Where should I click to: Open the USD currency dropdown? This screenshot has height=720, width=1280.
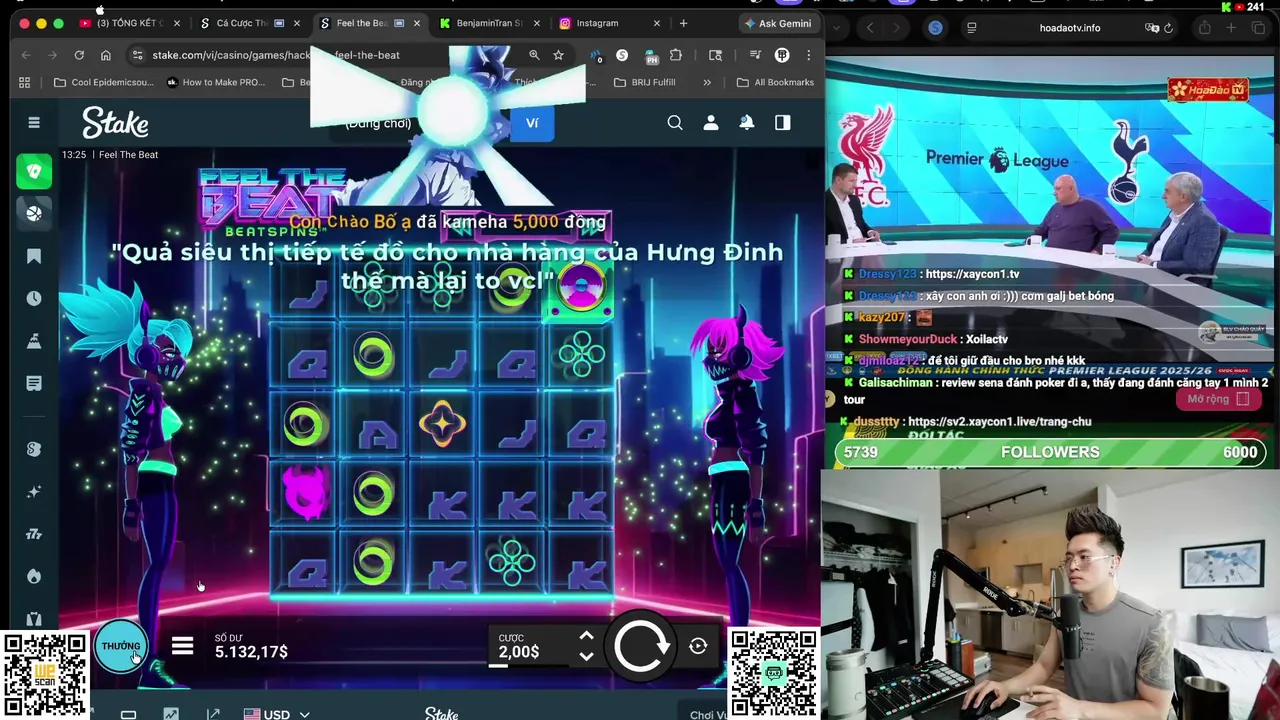pos(277,714)
